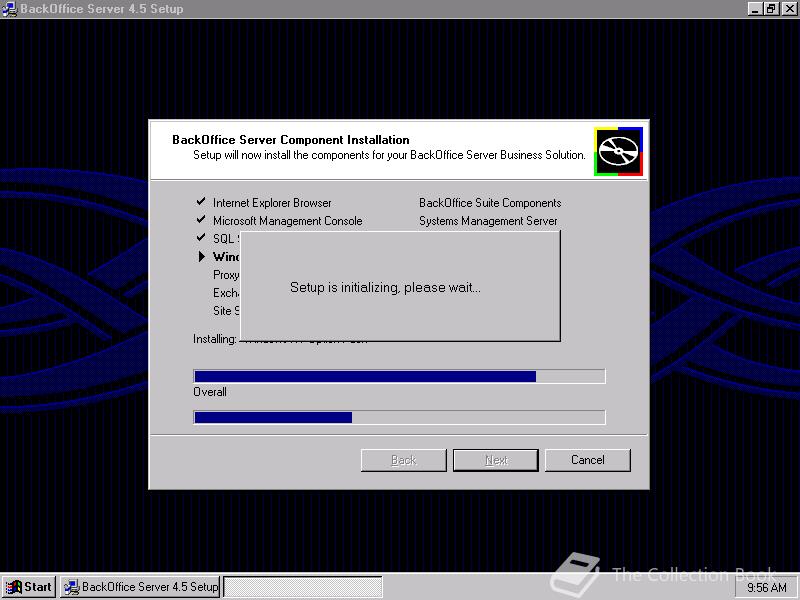Viewport: 800px width, 600px height.
Task: Minimize the BackOffice Server Setup window
Action: click(756, 9)
